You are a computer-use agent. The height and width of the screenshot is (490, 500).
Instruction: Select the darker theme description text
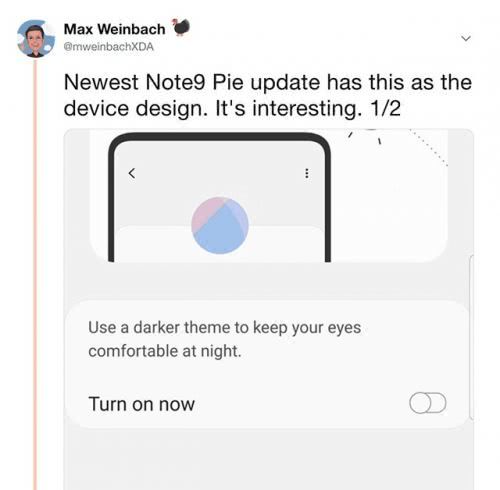(224, 339)
